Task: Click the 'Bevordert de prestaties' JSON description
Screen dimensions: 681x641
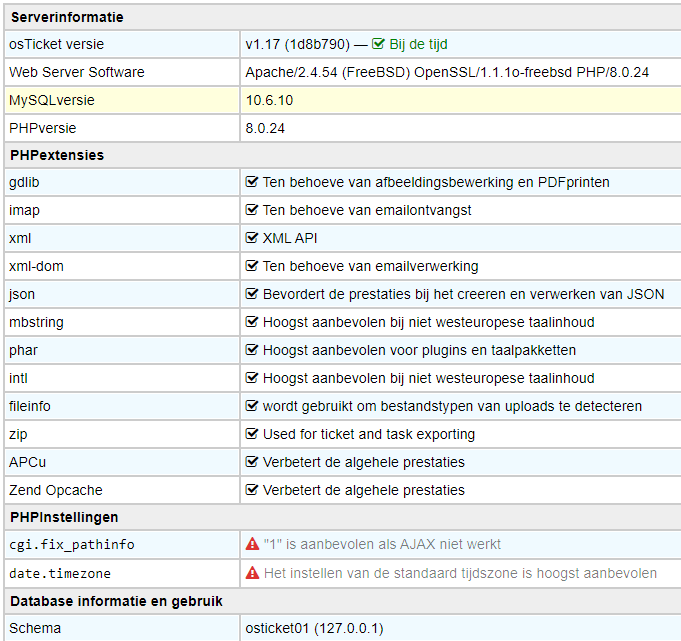Action: click(463, 294)
